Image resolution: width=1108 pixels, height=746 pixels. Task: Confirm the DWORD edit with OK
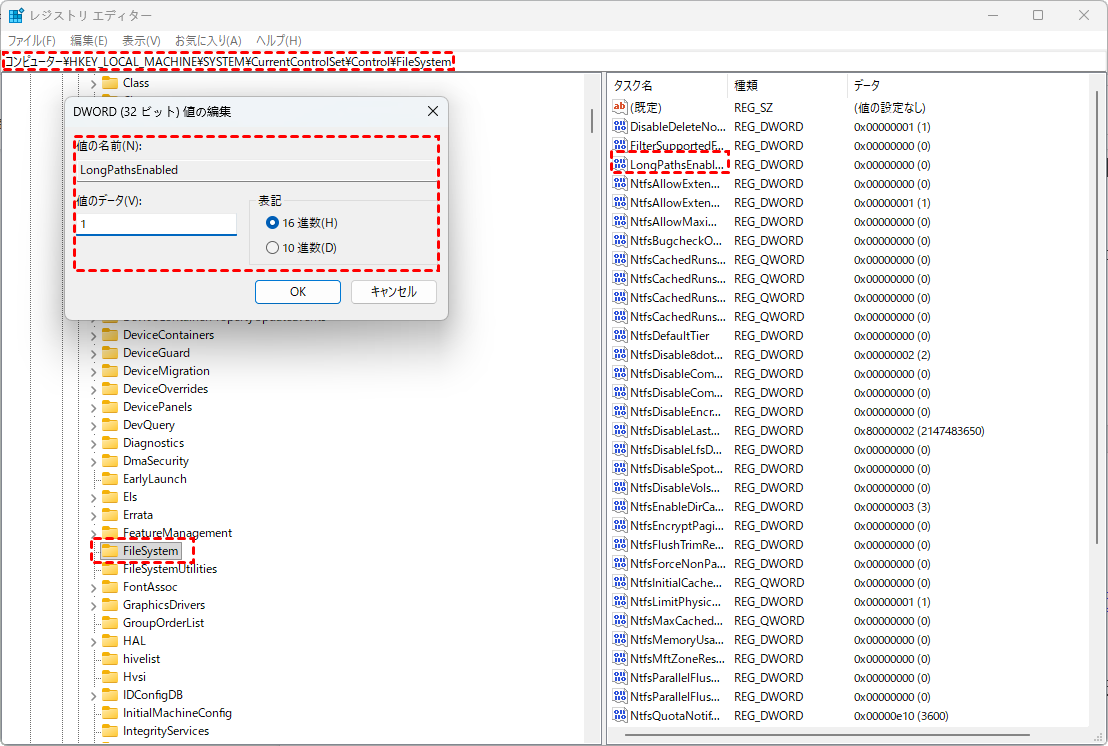pyautogui.click(x=297, y=292)
